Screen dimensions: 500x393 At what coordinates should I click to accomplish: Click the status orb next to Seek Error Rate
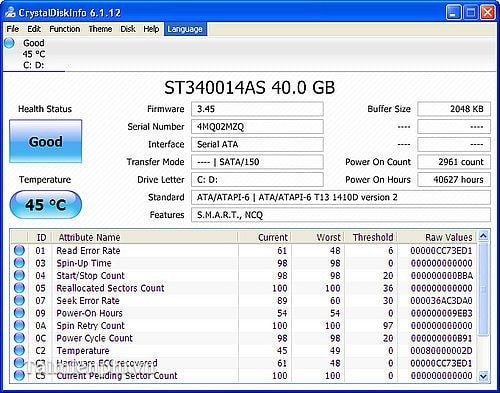pyautogui.click(x=19, y=300)
